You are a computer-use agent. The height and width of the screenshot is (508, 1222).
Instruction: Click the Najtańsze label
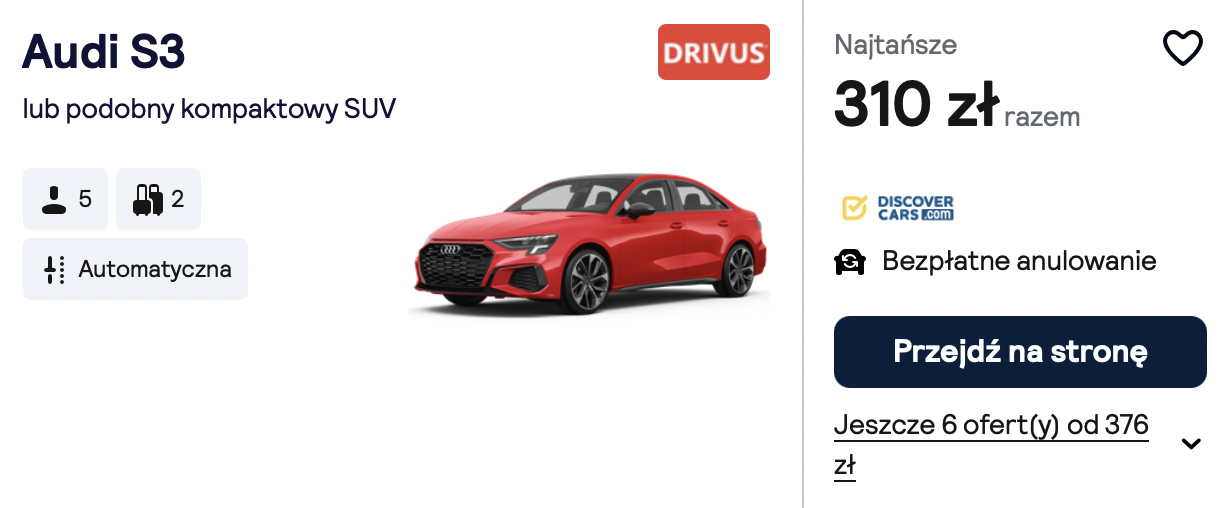coord(896,44)
